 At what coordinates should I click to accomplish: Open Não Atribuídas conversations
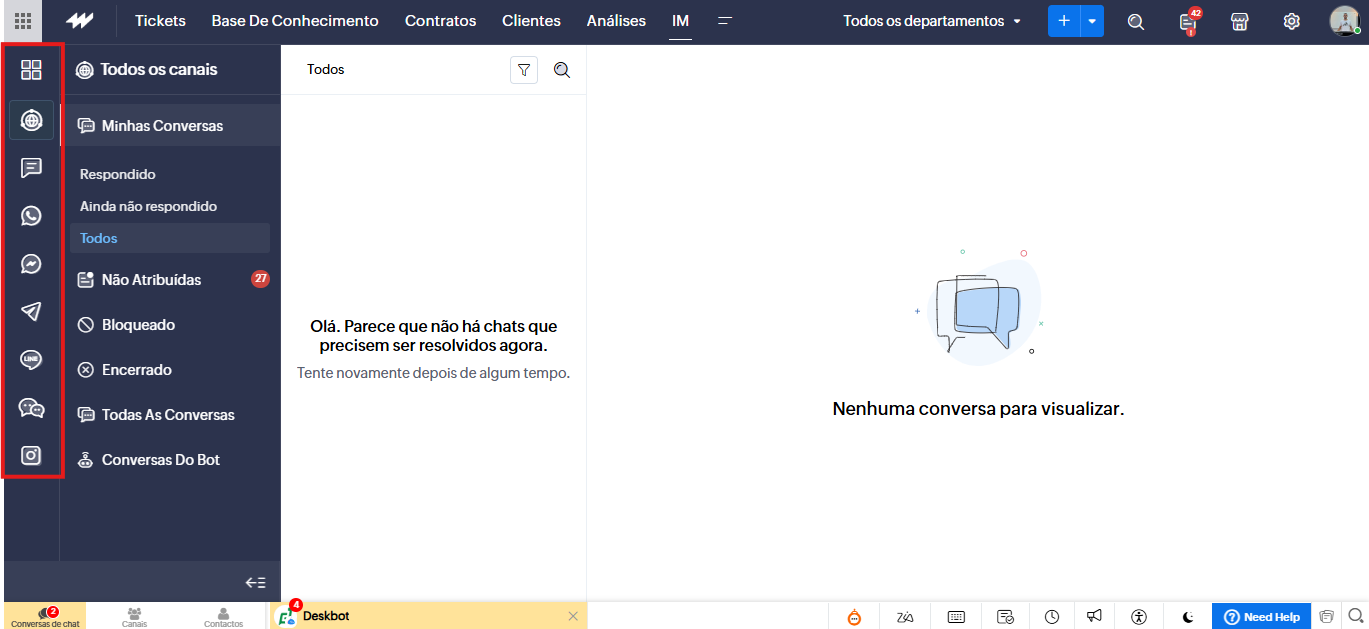[151, 280]
